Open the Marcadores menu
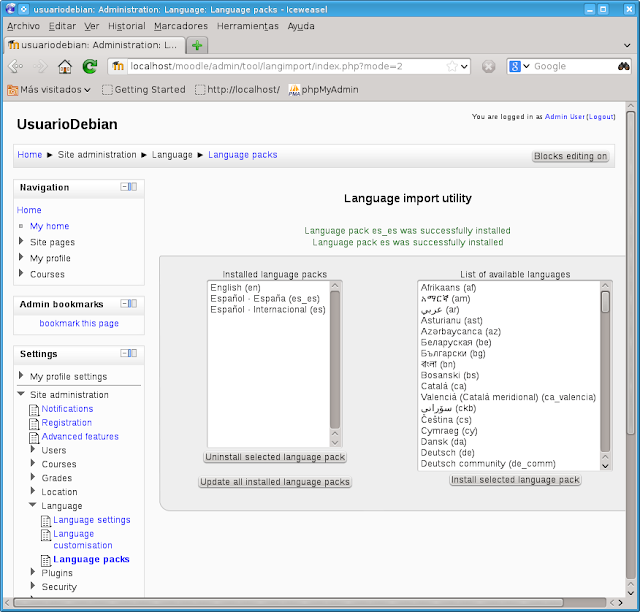640x612 pixels. tap(181, 26)
